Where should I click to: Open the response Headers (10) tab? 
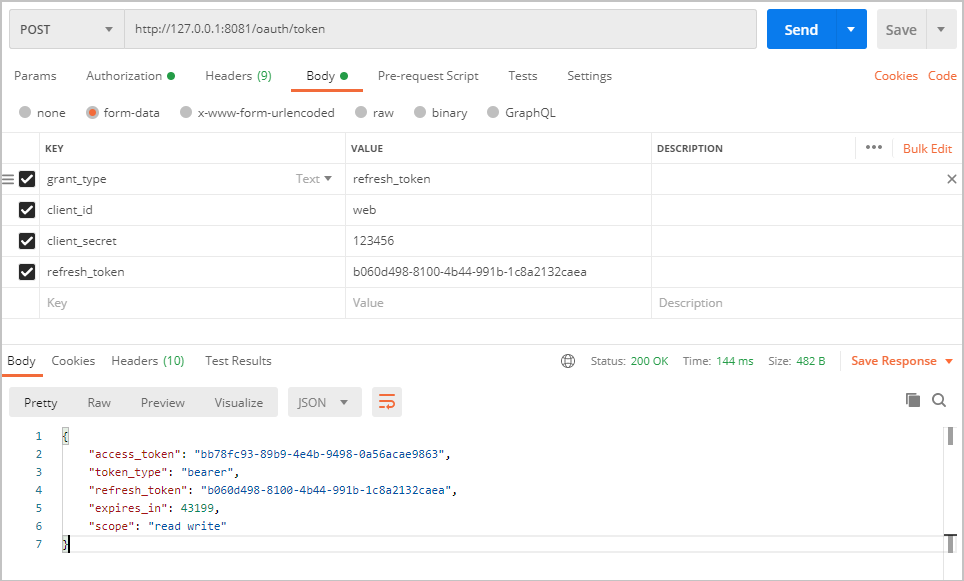click(x=148, y=361)
